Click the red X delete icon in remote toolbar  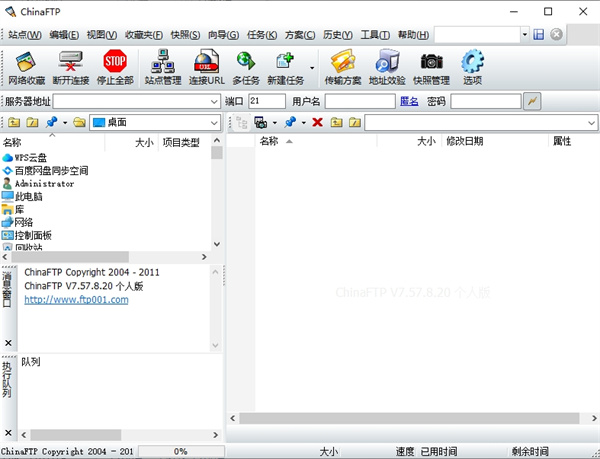click(317, 122)
